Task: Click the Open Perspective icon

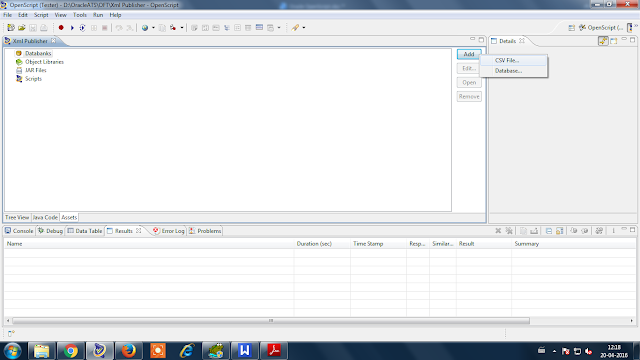Action: tap(571, 28)
